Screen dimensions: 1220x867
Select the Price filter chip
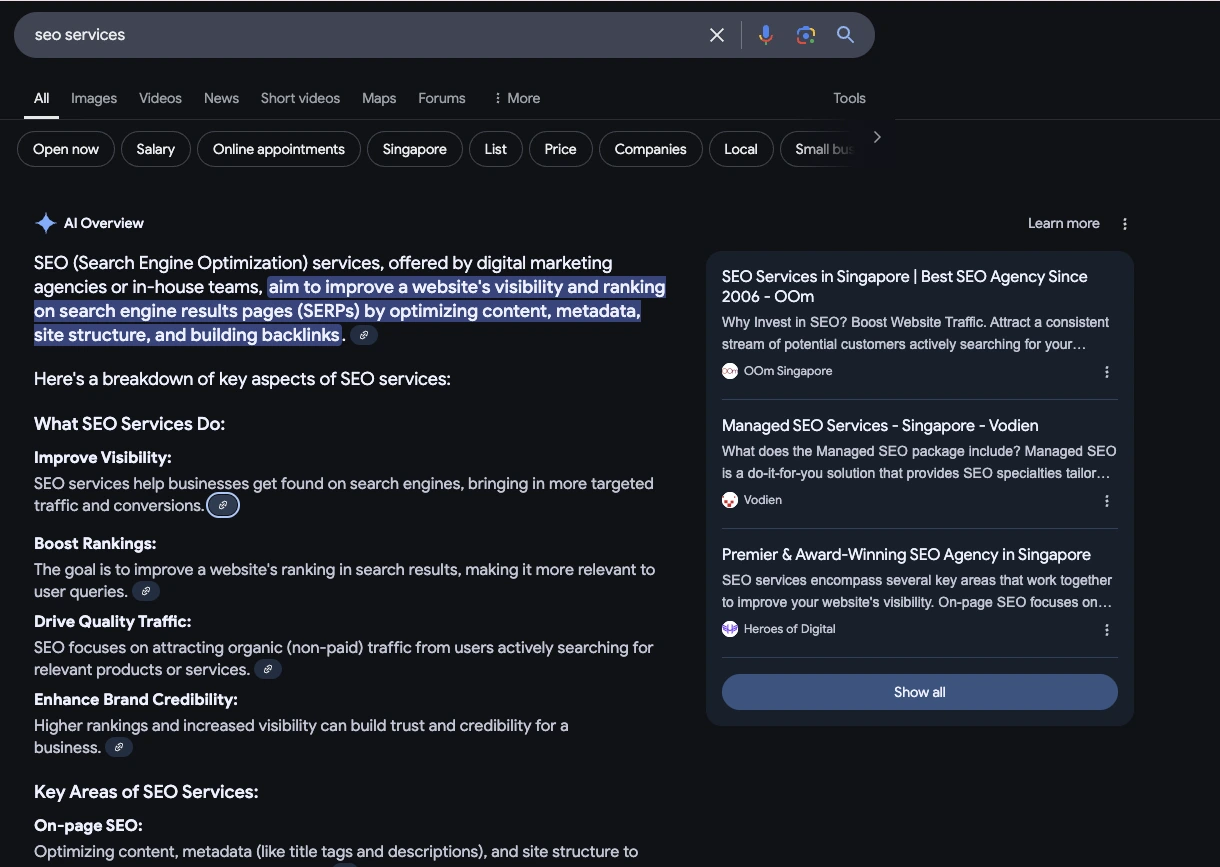click(561, 149)
